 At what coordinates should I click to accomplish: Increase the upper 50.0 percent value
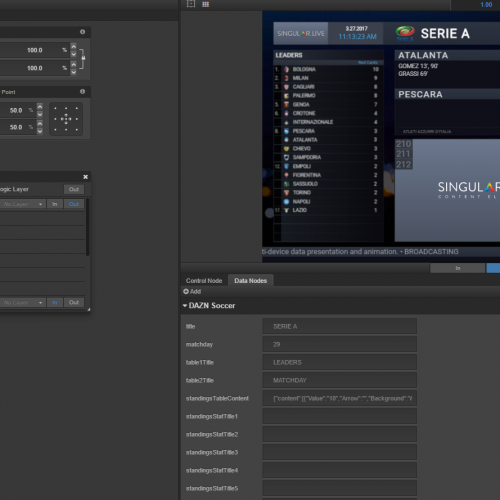(40, 107)
